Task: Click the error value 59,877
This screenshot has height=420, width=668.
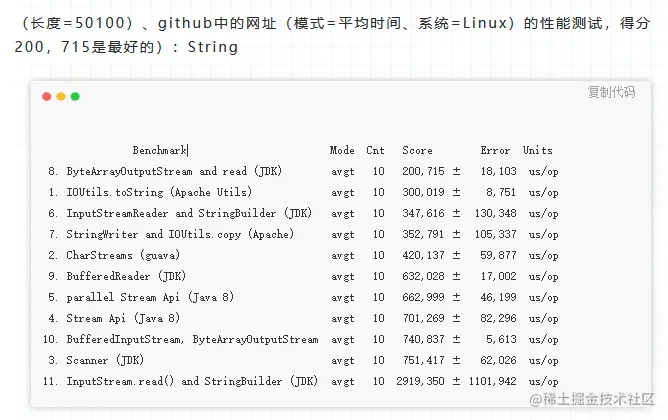Action: [x=498, y=255]
